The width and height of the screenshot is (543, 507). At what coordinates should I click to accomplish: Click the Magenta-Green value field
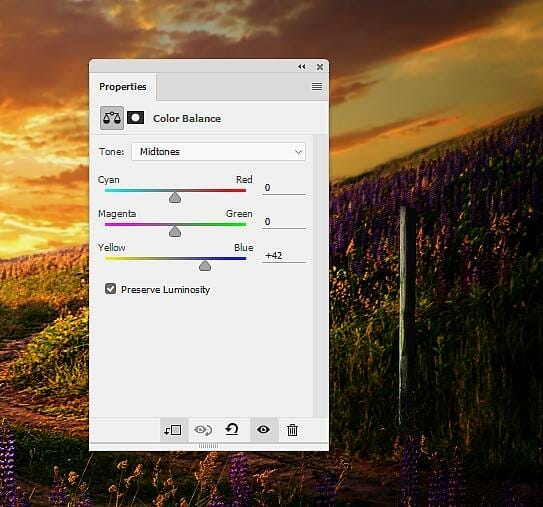pyautogui.click(x=284, y=222)
